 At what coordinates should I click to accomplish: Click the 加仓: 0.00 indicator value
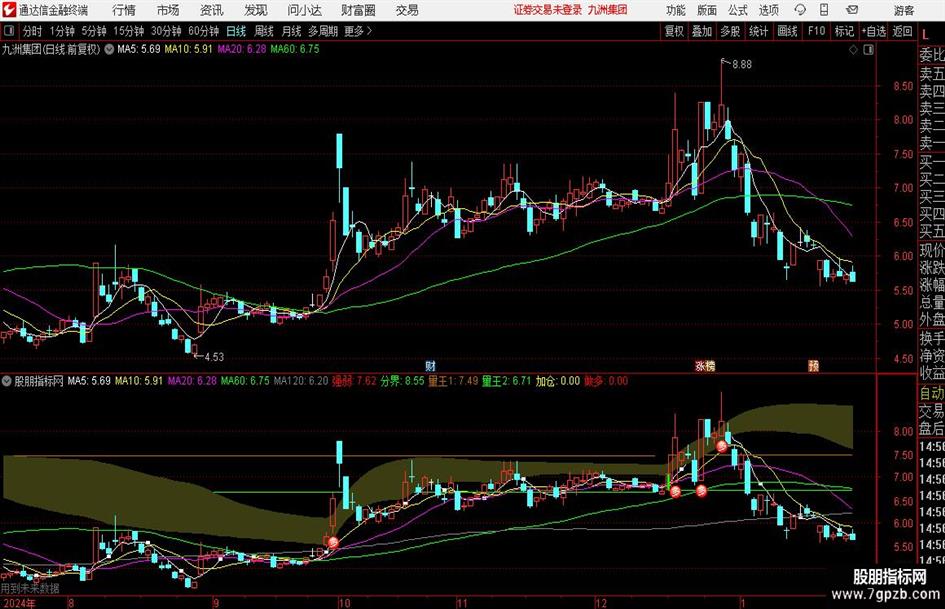558,381
